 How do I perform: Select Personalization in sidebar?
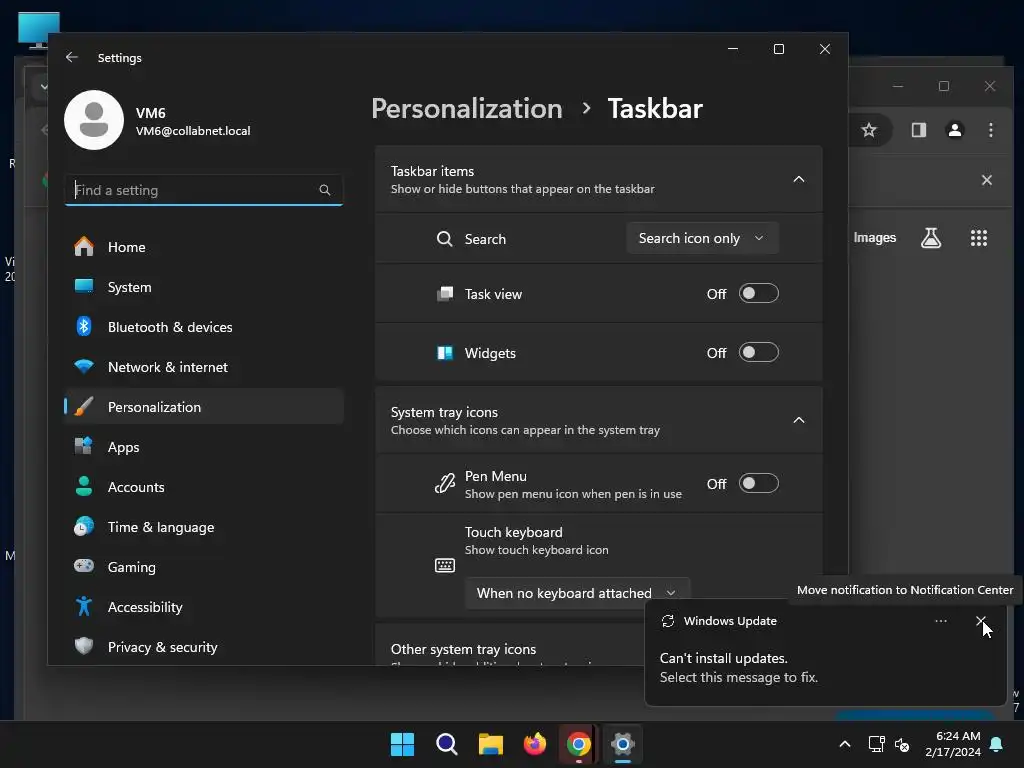pos(204,407)
